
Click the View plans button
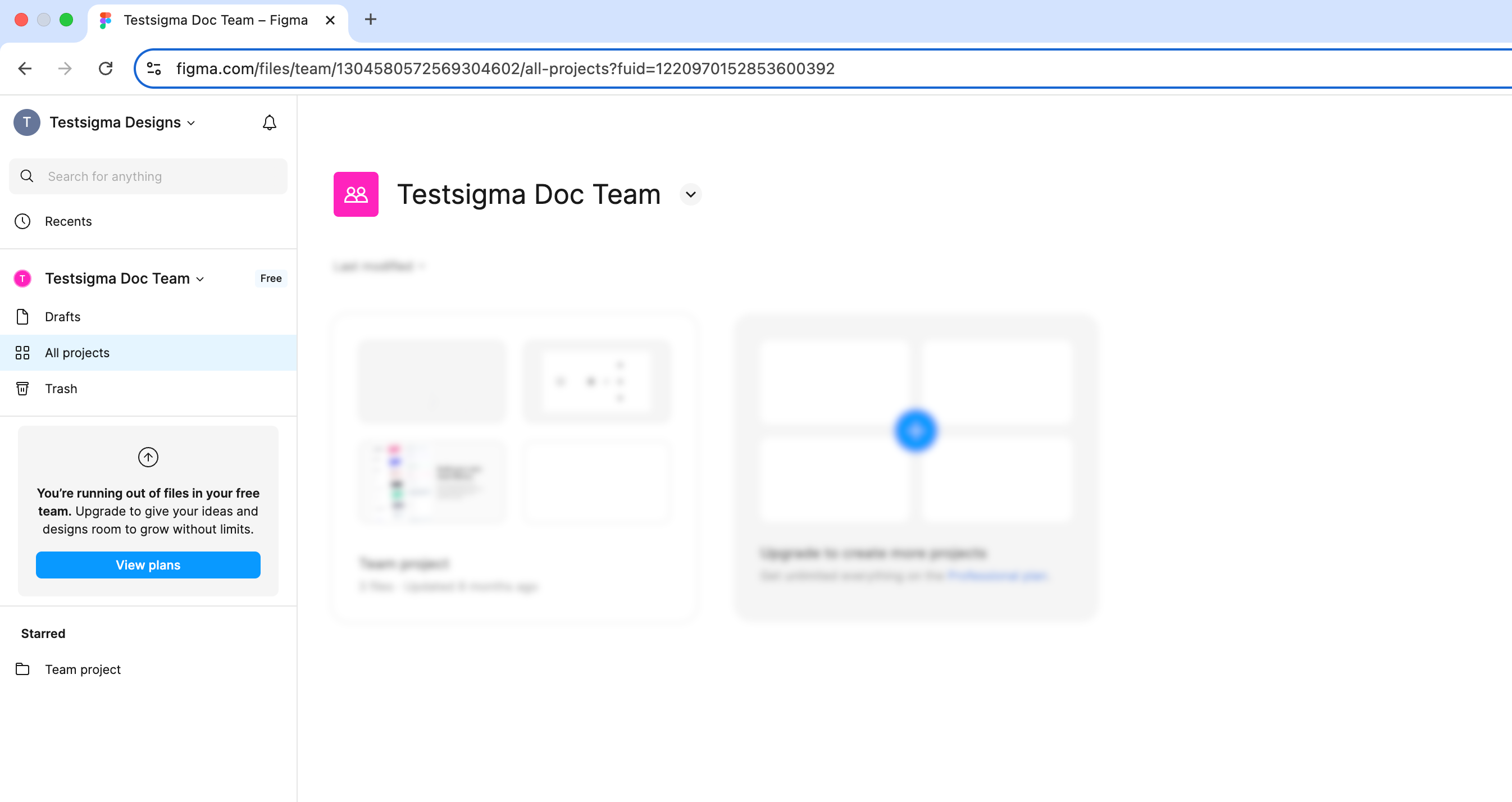pos(147,565)
